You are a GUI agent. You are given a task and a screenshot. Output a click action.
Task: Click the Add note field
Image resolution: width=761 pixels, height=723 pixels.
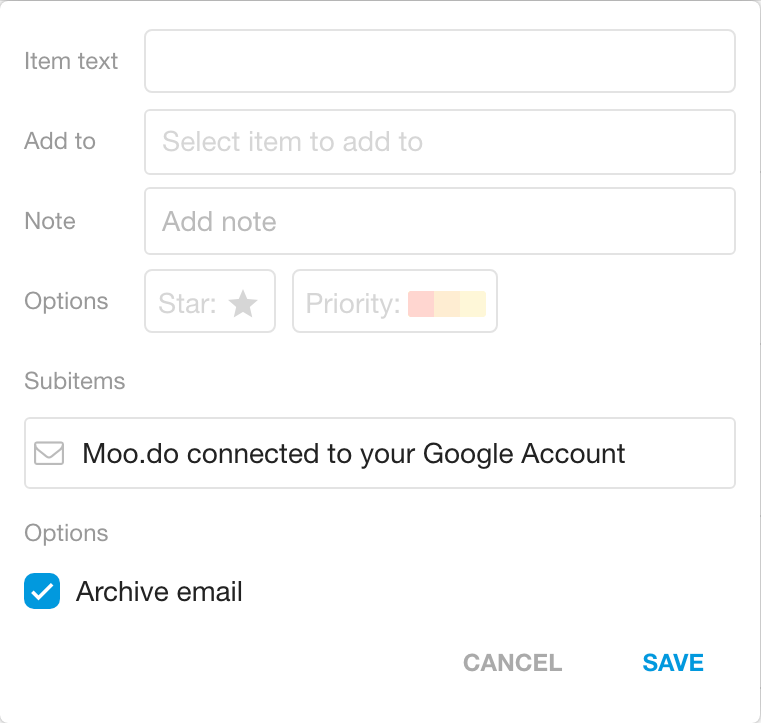(440, 221)
